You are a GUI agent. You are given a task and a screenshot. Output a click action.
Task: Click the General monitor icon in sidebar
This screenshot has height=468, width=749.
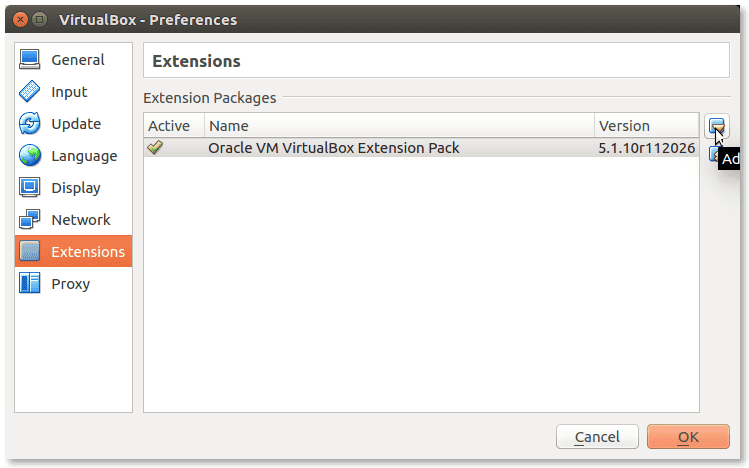point(30,60)
